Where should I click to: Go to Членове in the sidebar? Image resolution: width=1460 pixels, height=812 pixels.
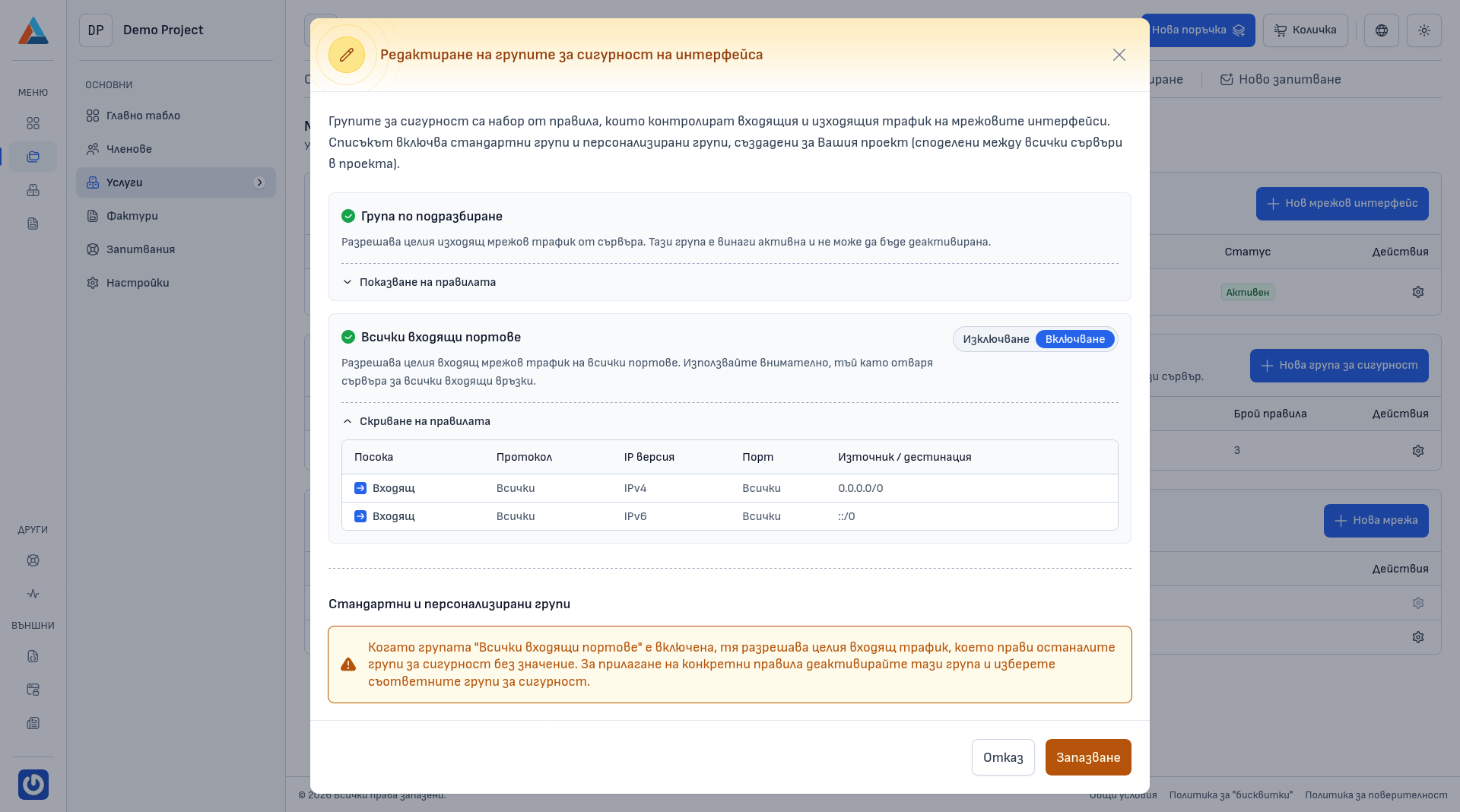[129, 149]
